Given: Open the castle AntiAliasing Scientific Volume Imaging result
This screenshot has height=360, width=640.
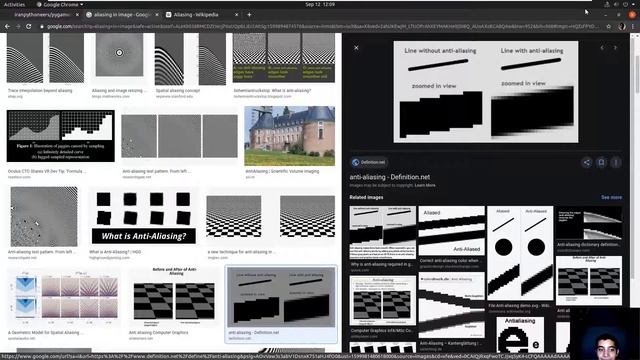Looking at the screenshot, I should coord(289,136).
